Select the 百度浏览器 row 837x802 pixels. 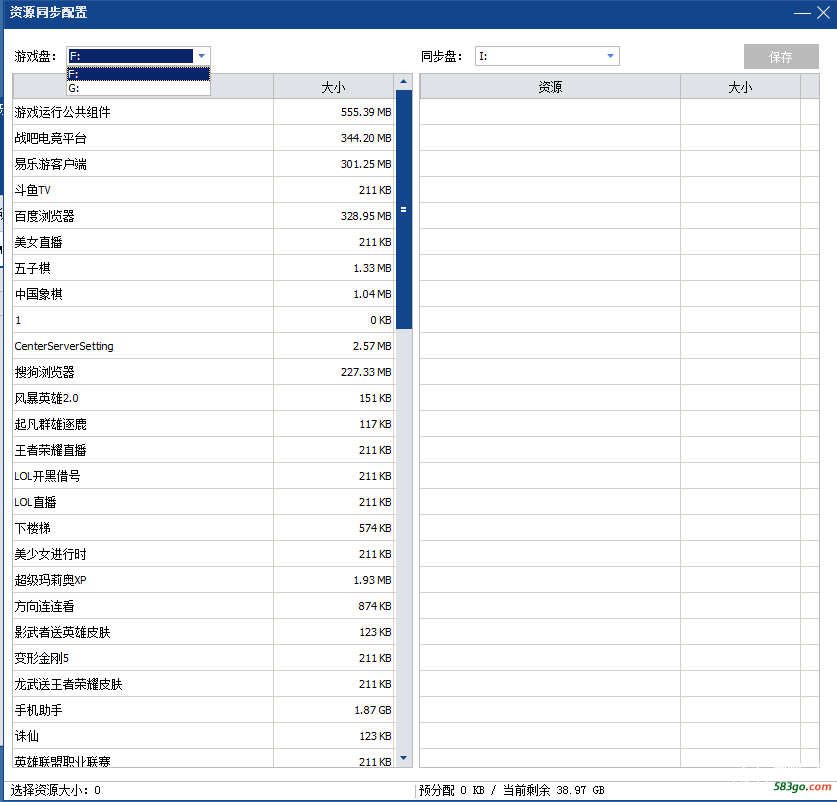[203, 216]
